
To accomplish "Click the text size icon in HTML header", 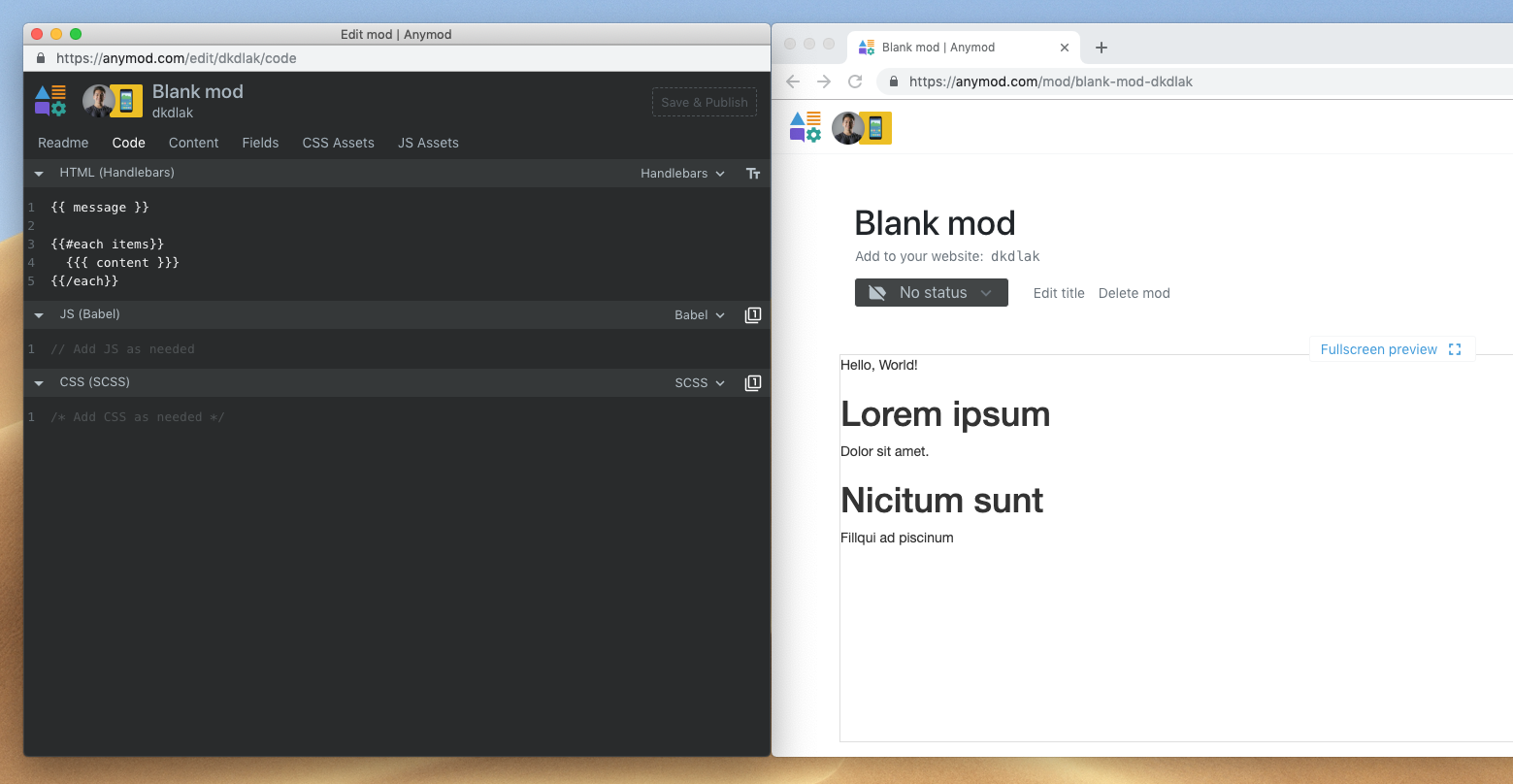I will [x=753, y=174].
